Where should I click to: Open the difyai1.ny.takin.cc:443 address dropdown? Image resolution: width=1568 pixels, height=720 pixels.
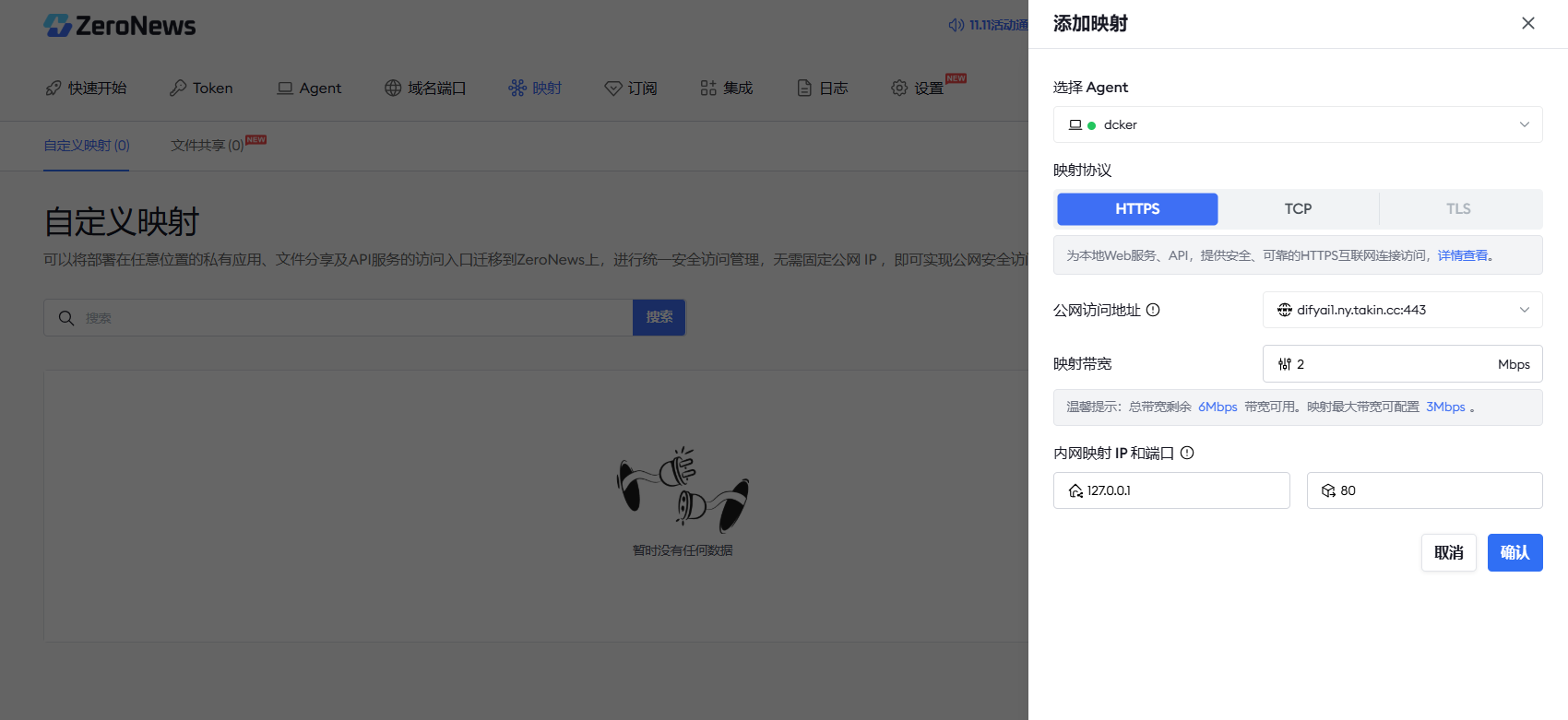(x=1402, y=310)
